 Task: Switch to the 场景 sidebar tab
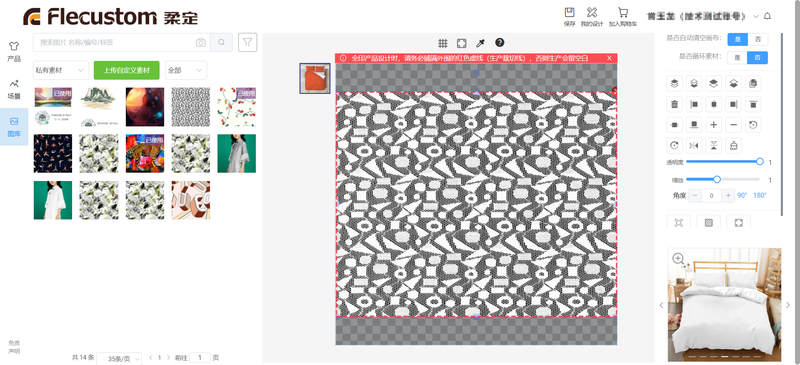[14, 89]
